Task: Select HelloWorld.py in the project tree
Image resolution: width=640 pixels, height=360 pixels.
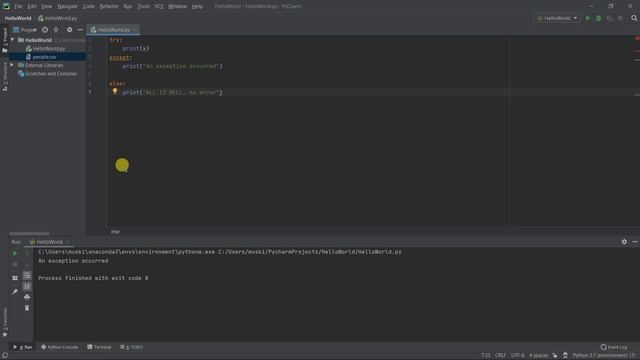Action: click(x=45, y=49)
